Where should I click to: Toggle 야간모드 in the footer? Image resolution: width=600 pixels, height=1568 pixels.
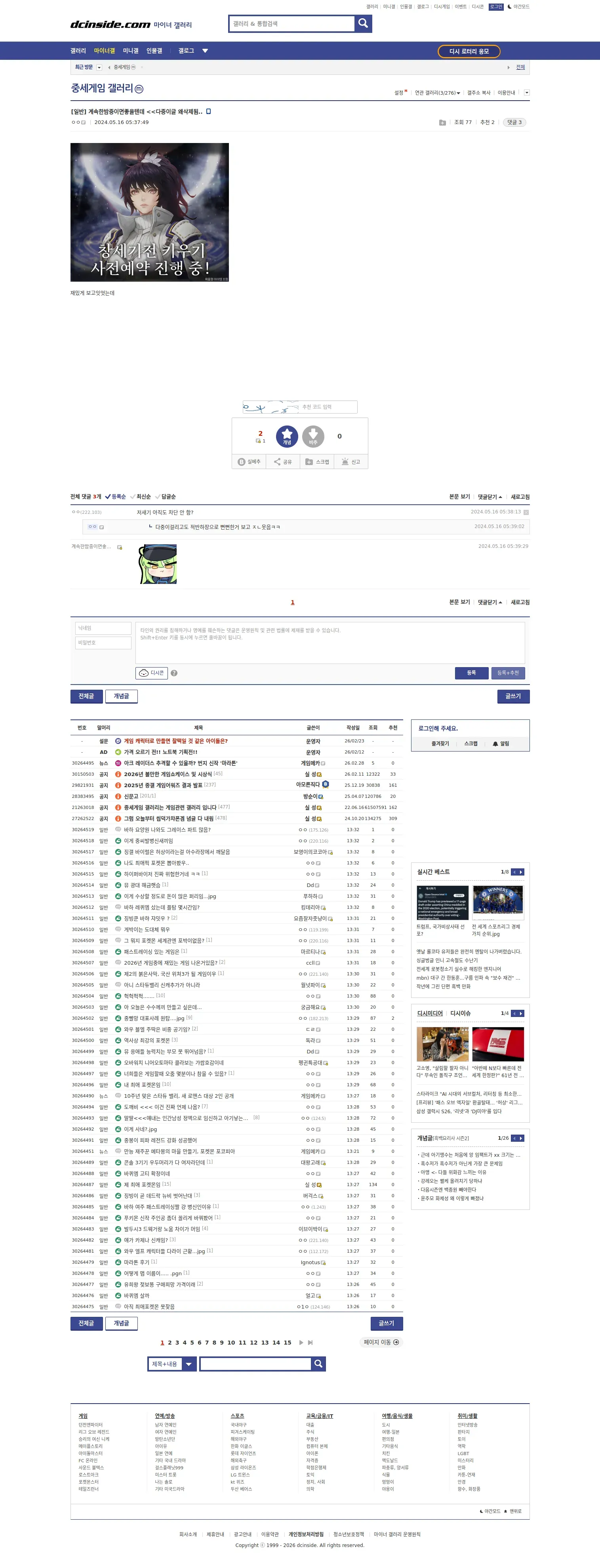tap(490, 1511)
